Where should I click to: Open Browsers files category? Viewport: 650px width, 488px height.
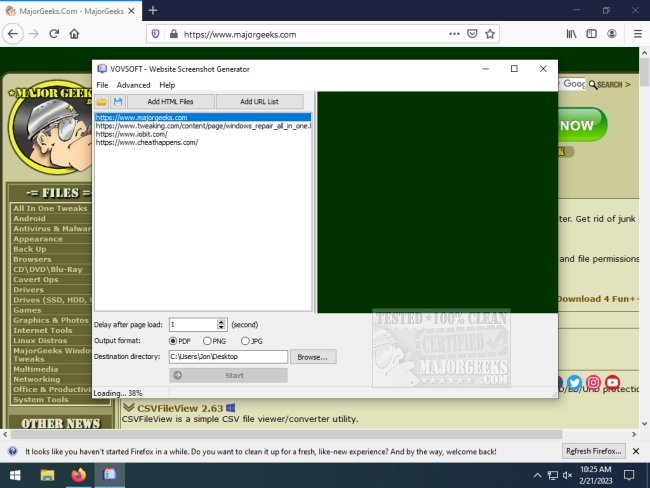click(32, 259)
